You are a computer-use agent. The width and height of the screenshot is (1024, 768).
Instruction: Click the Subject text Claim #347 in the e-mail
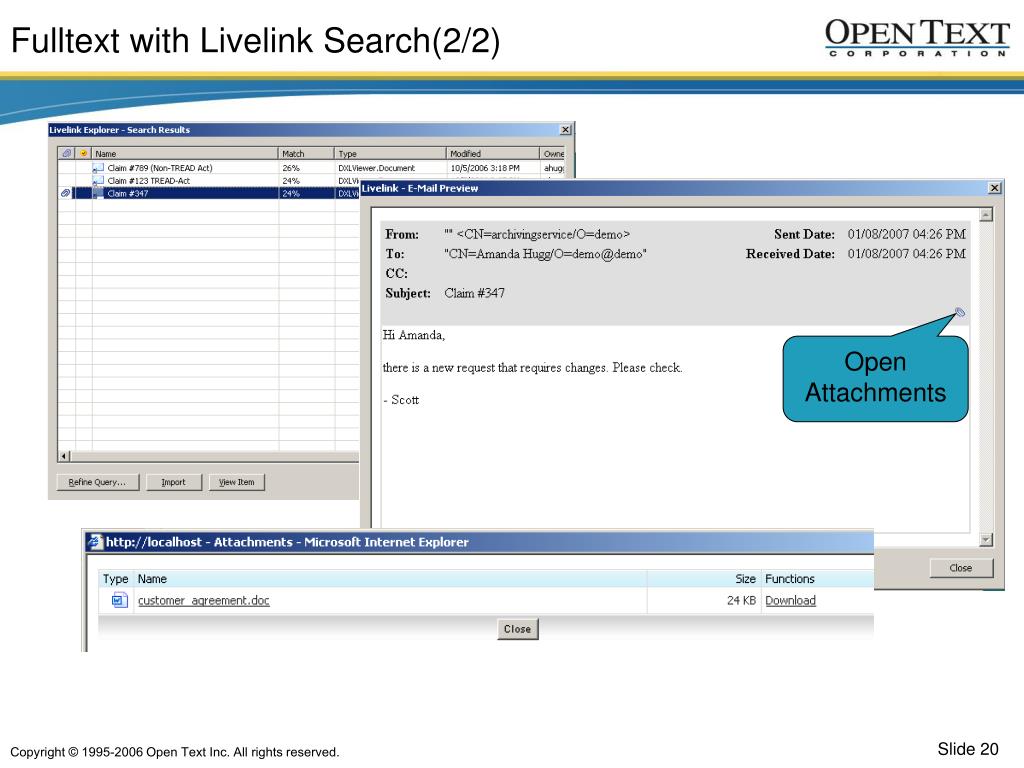pos(475,293)
